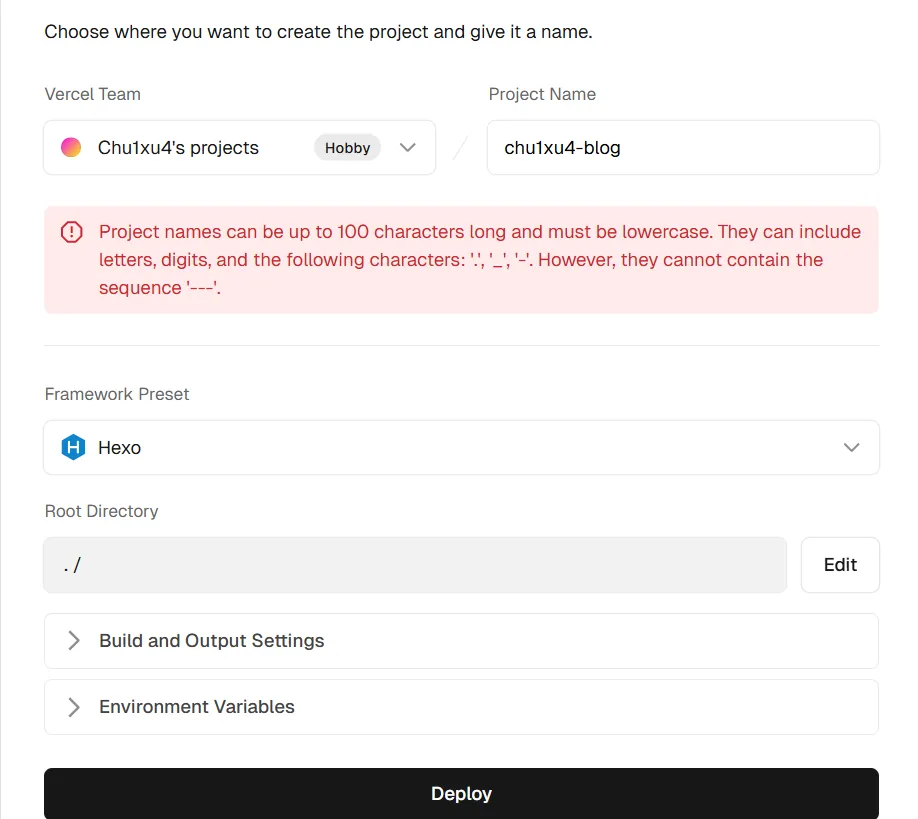Expand Build and Output Settings chevron

coord(74,641)
